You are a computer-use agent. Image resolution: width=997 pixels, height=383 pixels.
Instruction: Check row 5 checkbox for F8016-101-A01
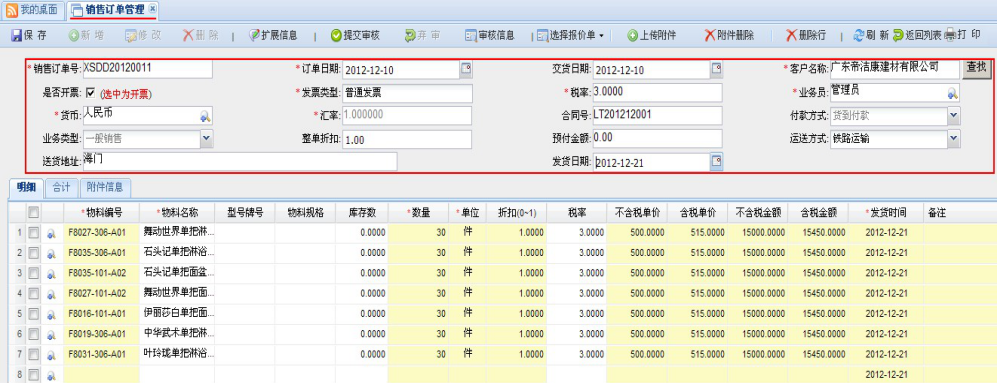[x=33, y=314]
